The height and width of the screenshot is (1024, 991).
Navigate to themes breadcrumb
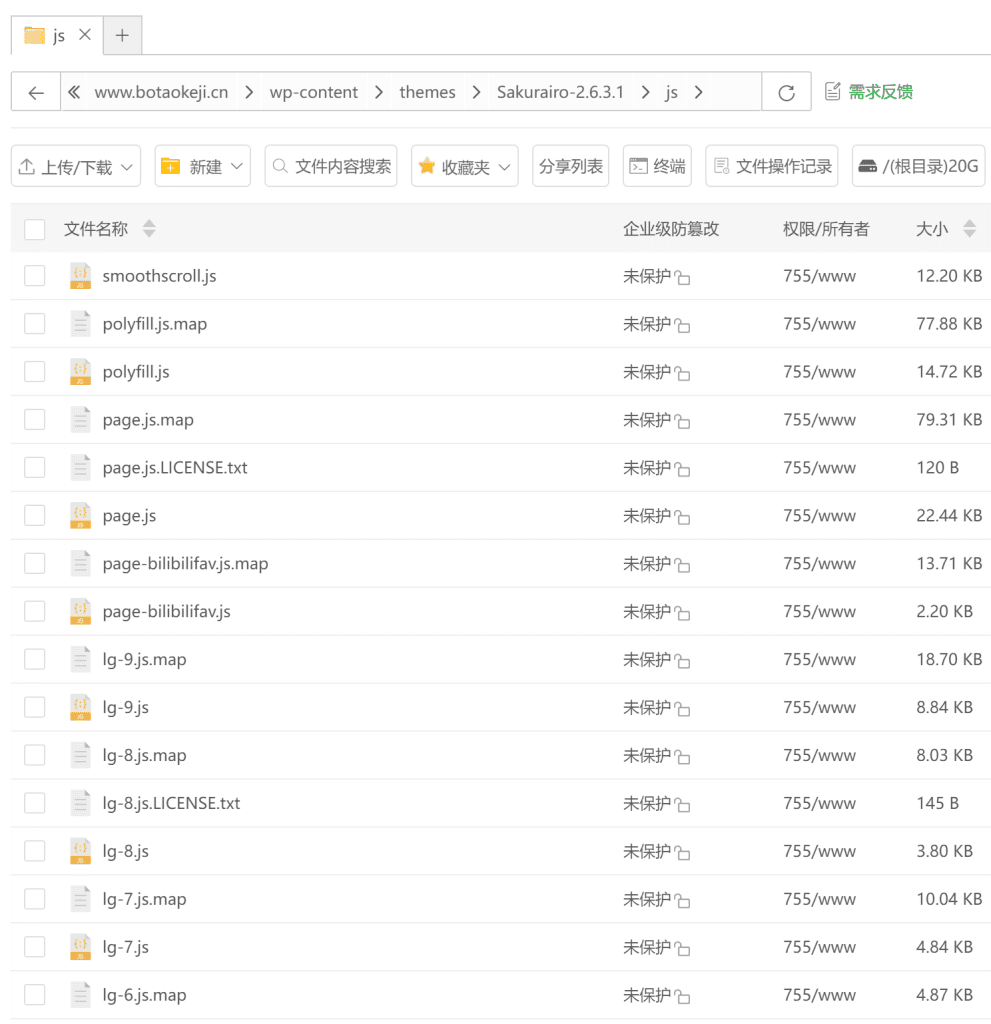pos(427,92)
